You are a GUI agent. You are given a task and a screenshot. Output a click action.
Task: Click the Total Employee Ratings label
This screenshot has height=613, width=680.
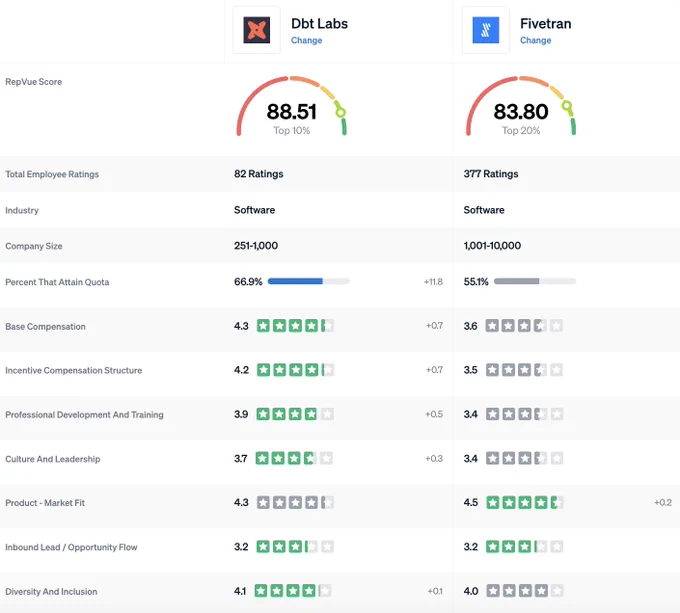coord(52,174)
